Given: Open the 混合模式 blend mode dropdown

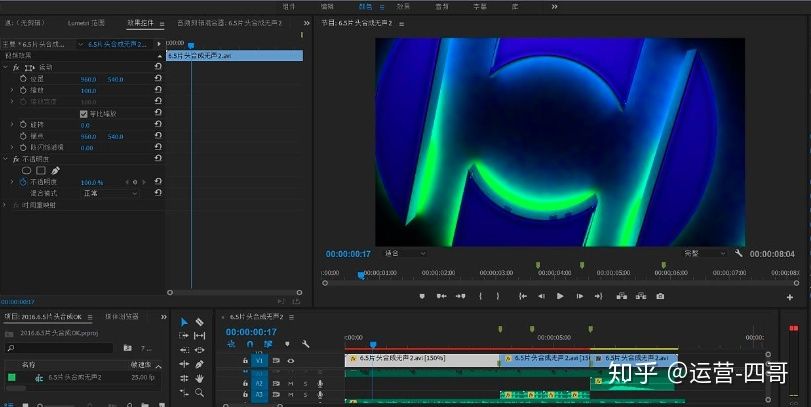Looking at the screenshot, I should [108, 193].
